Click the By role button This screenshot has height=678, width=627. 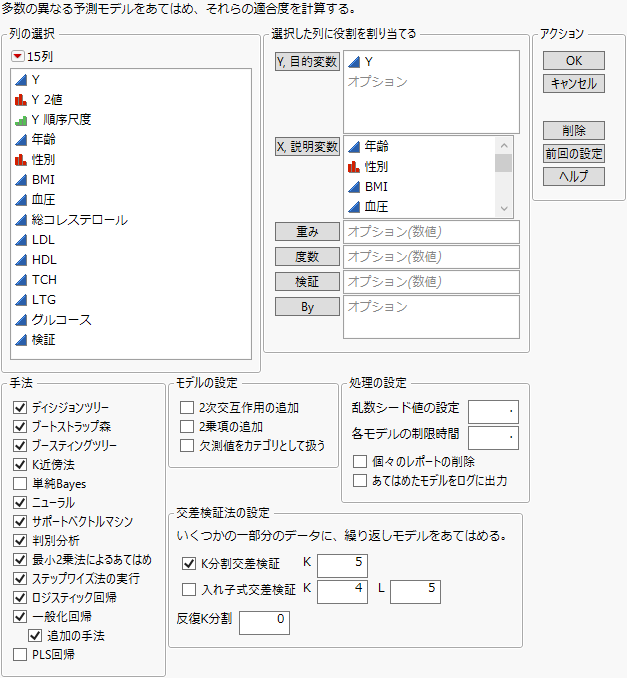[307, 307]
